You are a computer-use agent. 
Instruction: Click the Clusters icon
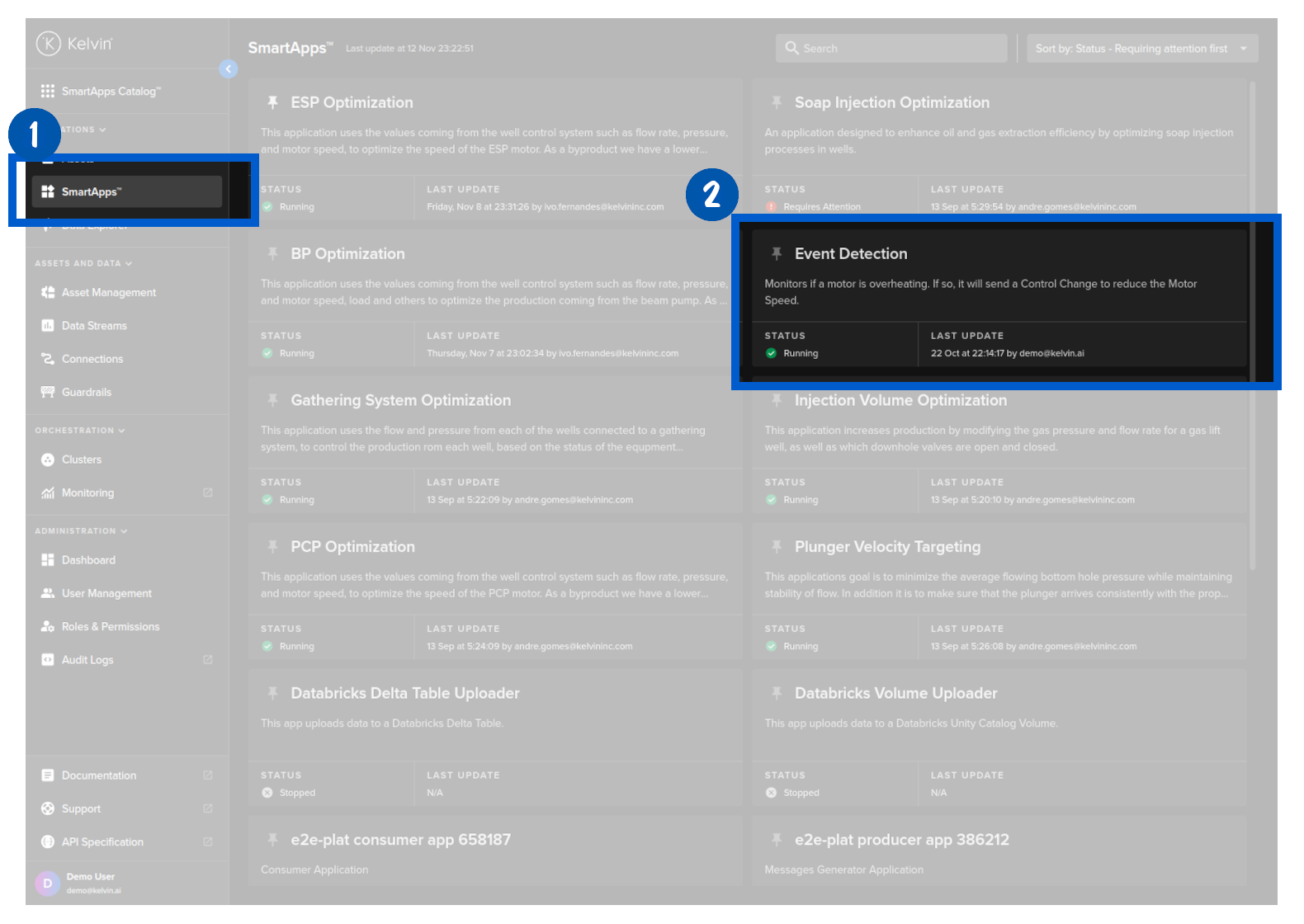(48, 460)
